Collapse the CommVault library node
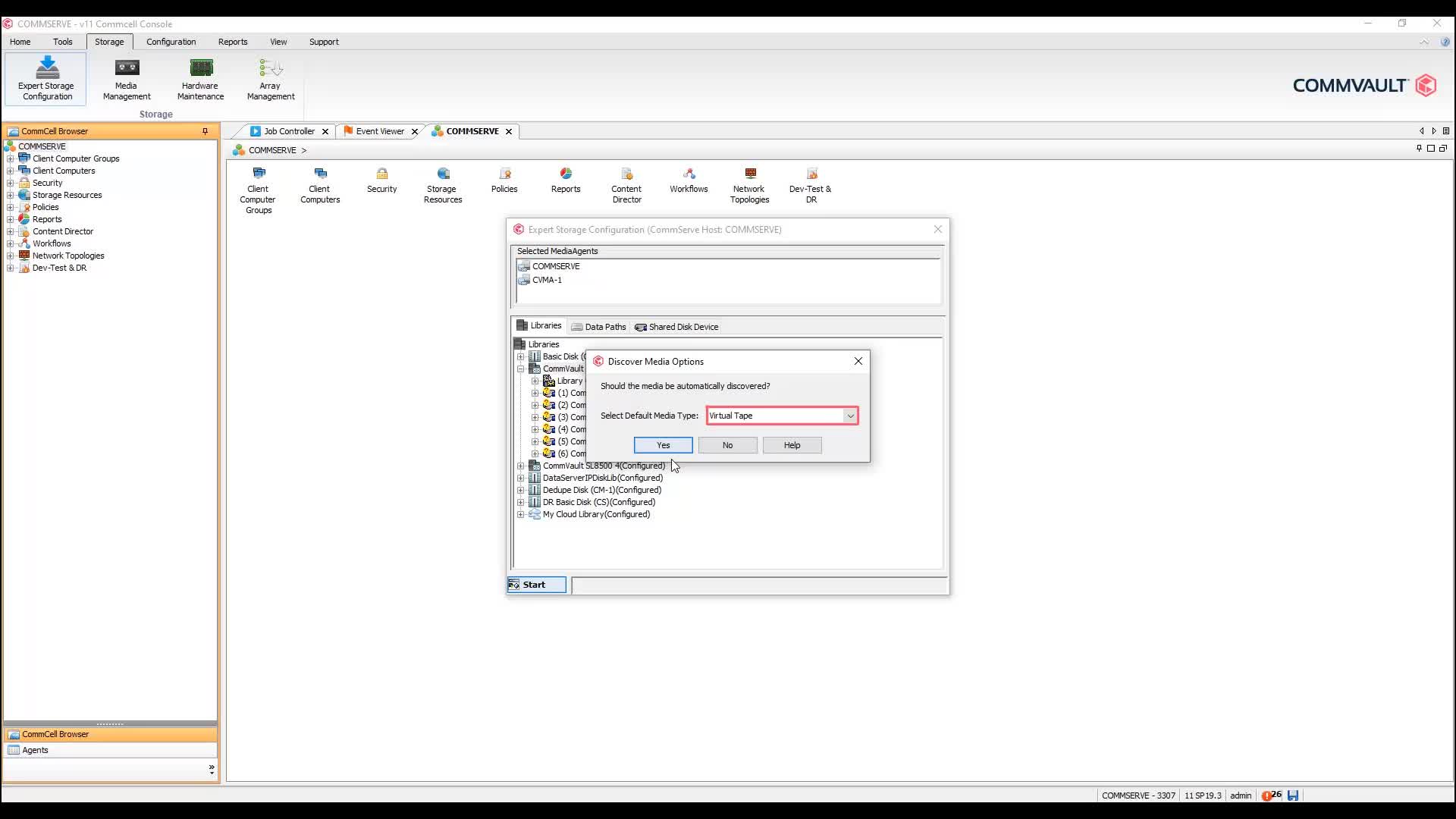This screenshot has width=1456, height=819. [521, 369]
